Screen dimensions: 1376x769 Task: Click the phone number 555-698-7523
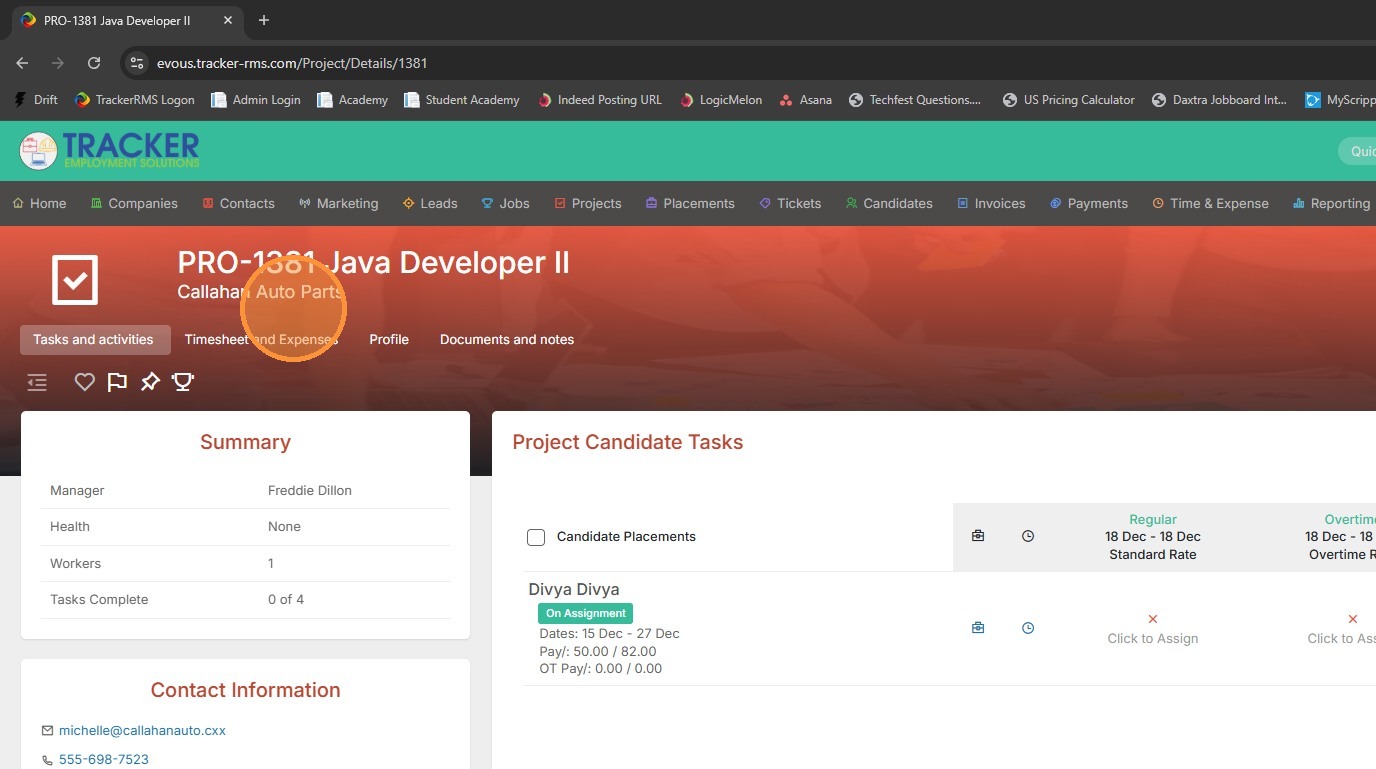(104, 760)
